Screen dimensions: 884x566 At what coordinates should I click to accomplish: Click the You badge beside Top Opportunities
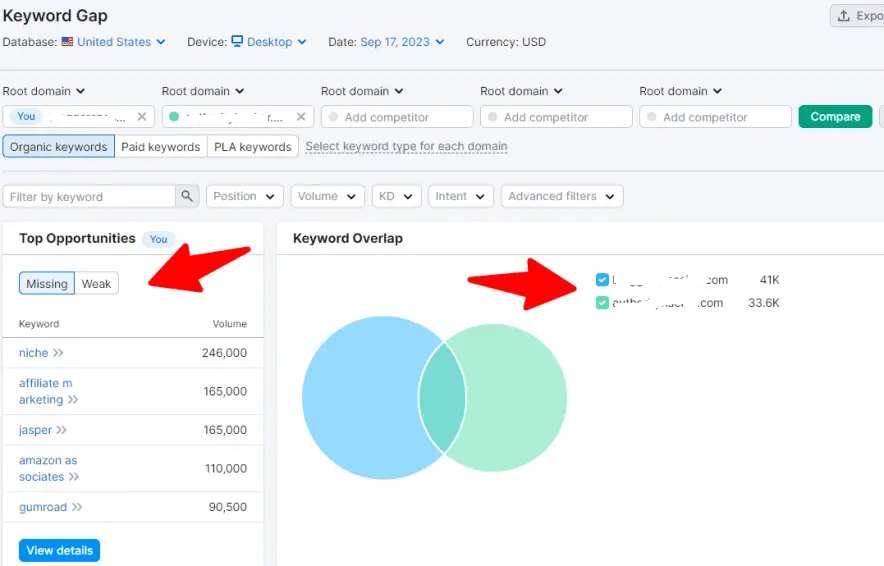pos(158,239)
